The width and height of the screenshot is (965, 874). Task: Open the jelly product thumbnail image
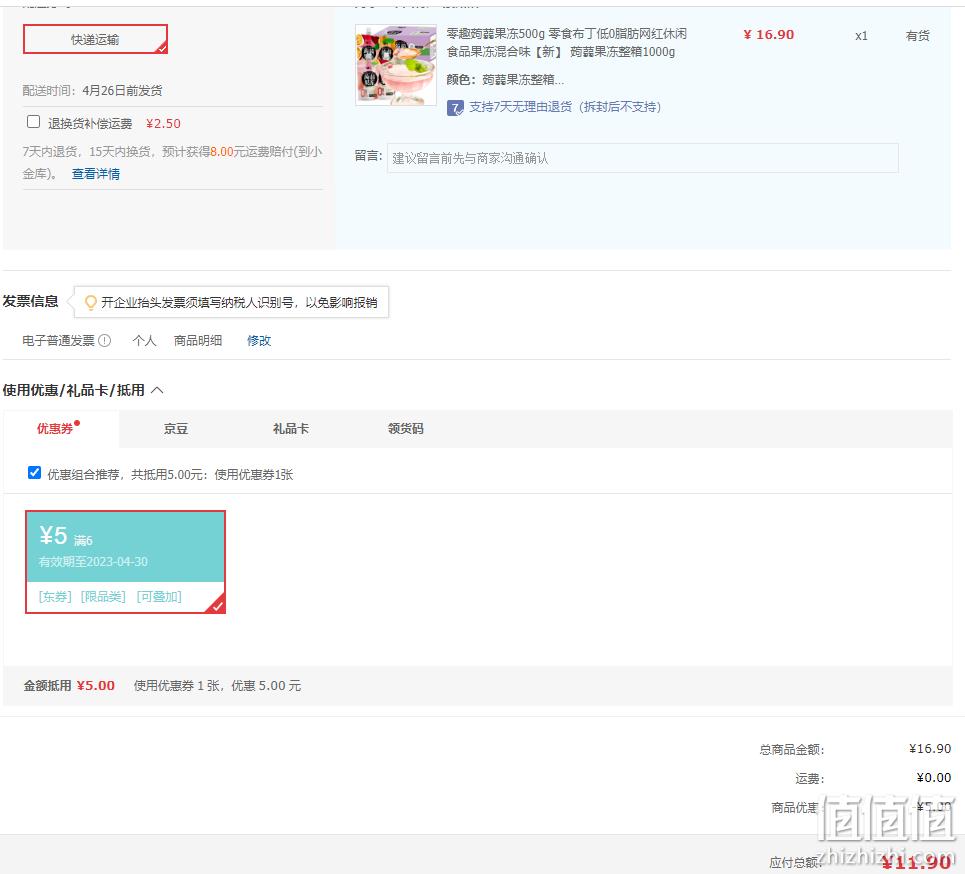(x=396, y=65)
